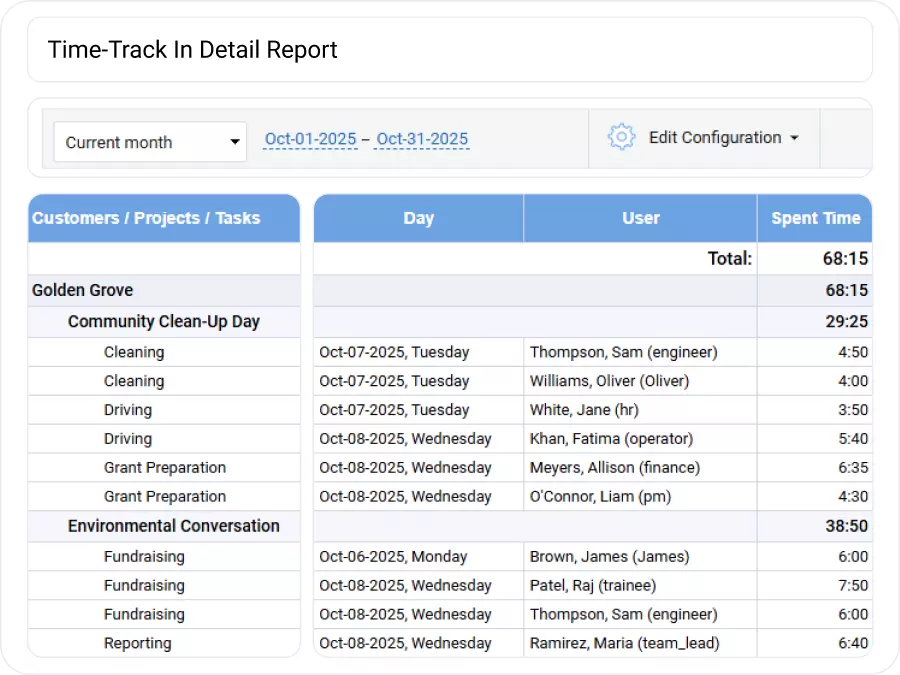
Task: Click the Day column header
Action: click(418, 217)
